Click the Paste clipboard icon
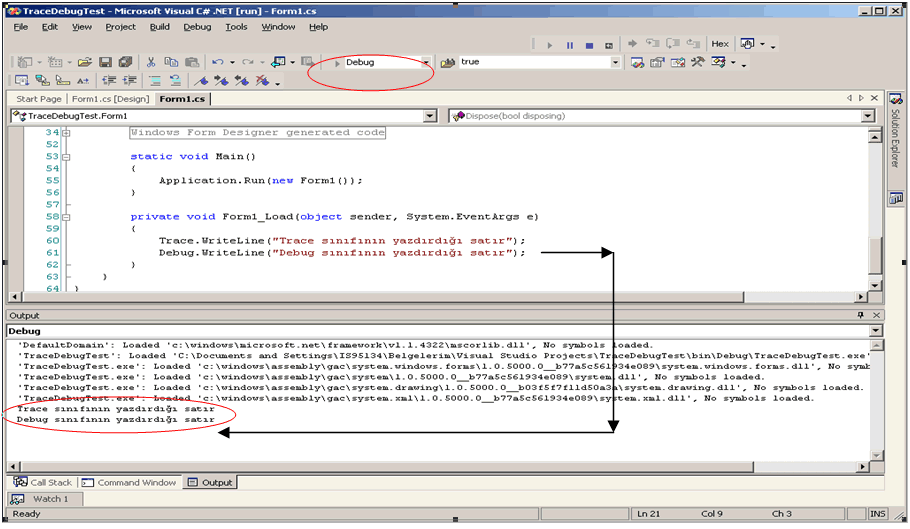 click(x=192, y=62)
